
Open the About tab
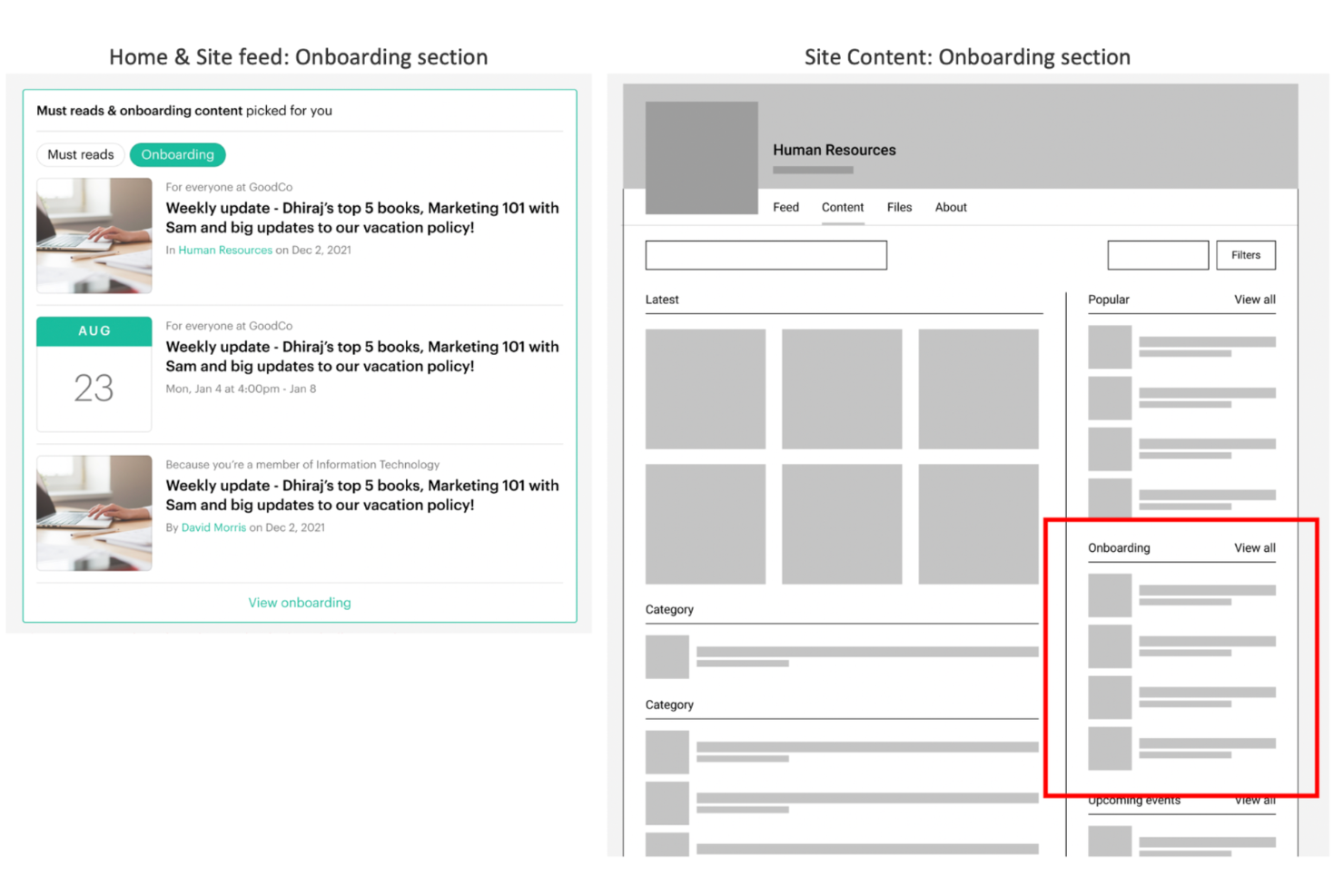tap(950, 207)
